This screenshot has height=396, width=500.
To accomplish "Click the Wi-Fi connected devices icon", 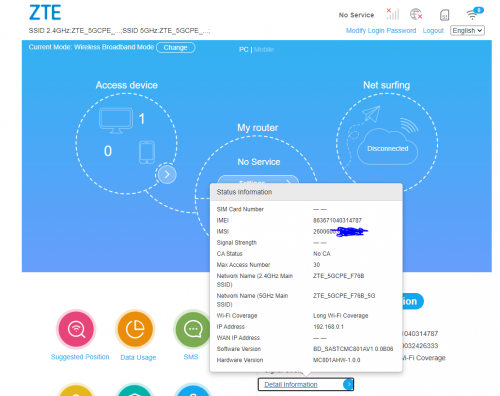I will [474, 14].
